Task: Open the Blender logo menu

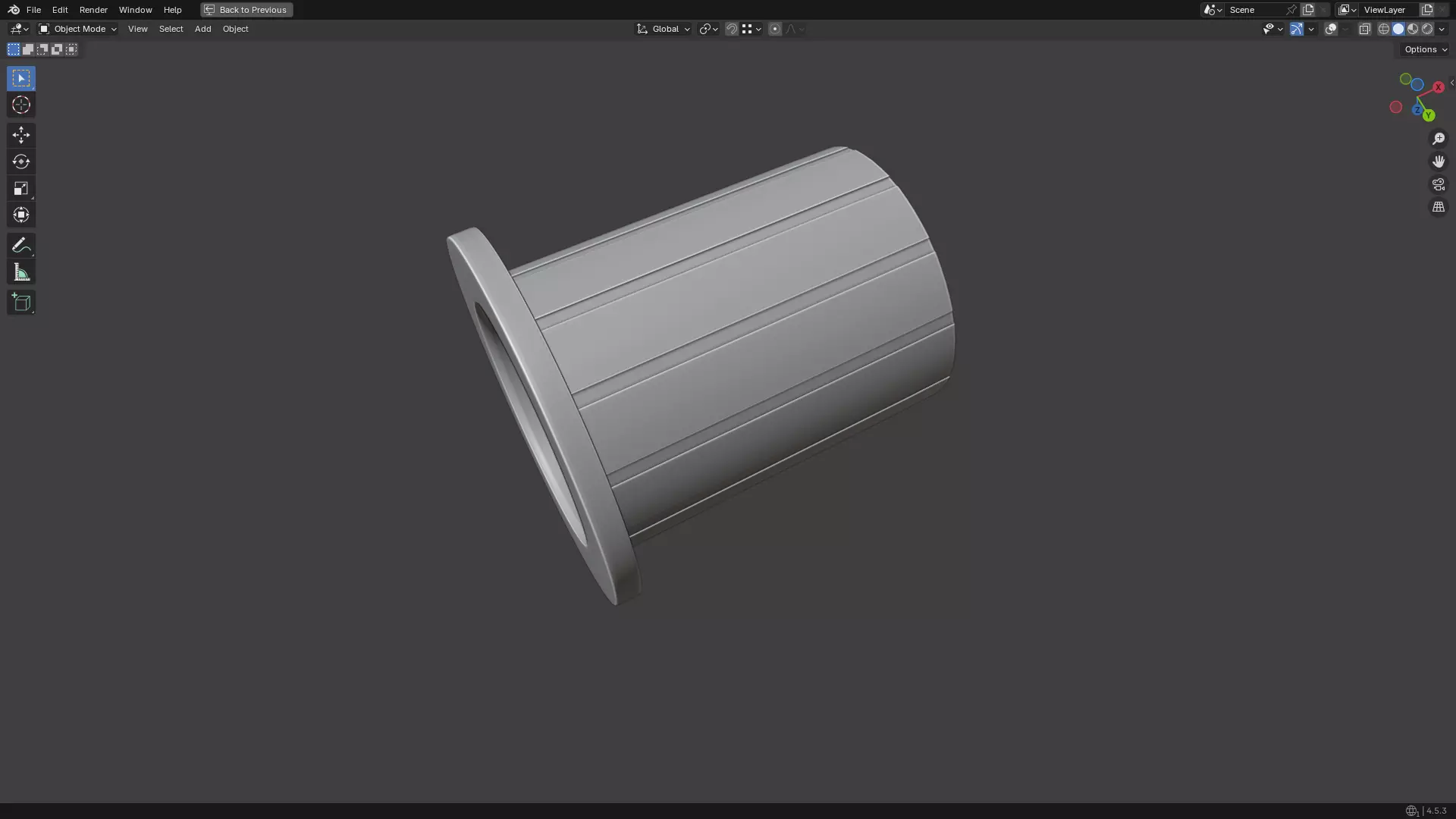Action: coord(14,10)
